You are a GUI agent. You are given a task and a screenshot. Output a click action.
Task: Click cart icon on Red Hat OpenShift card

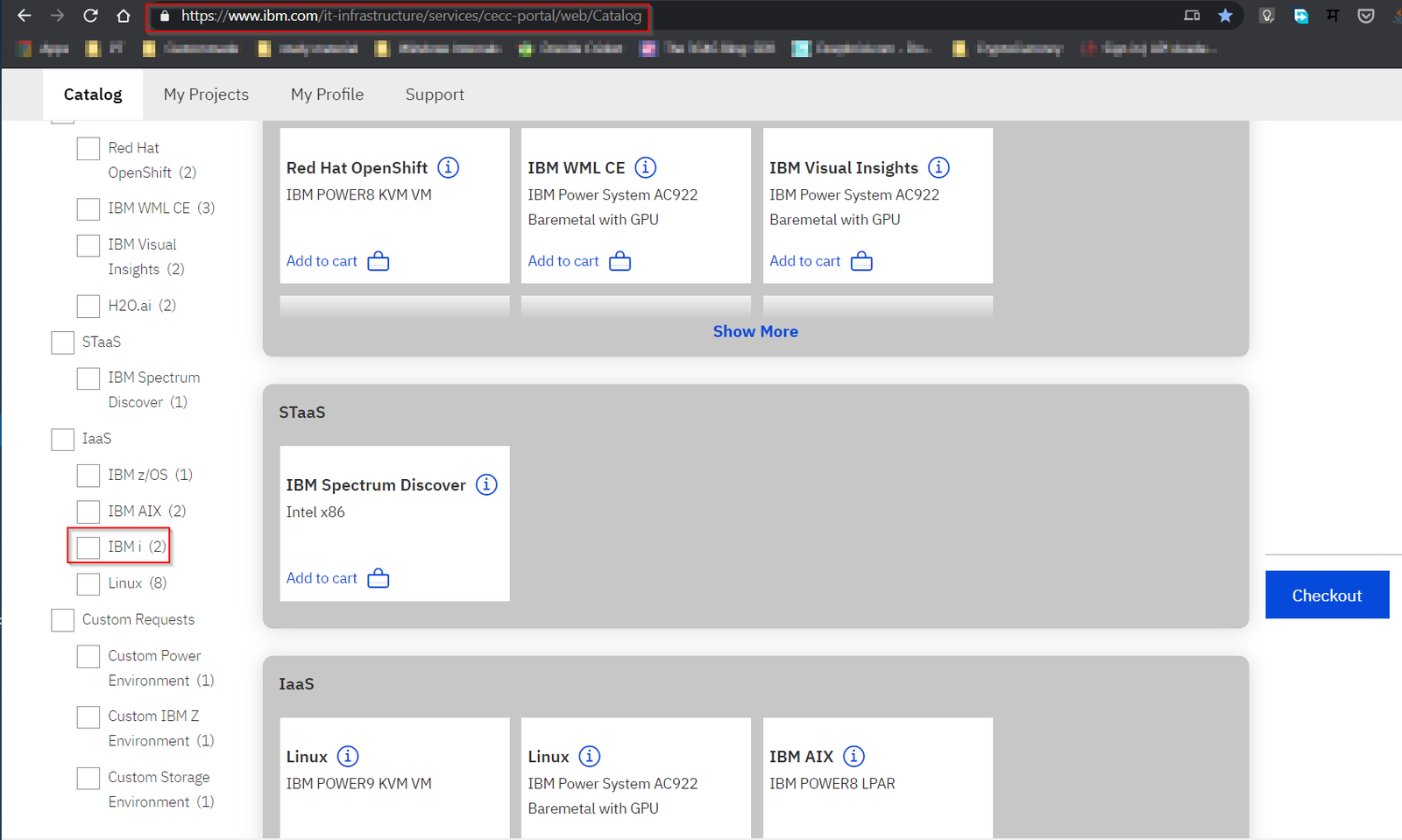pyautogui.click(x=379, y=261)
